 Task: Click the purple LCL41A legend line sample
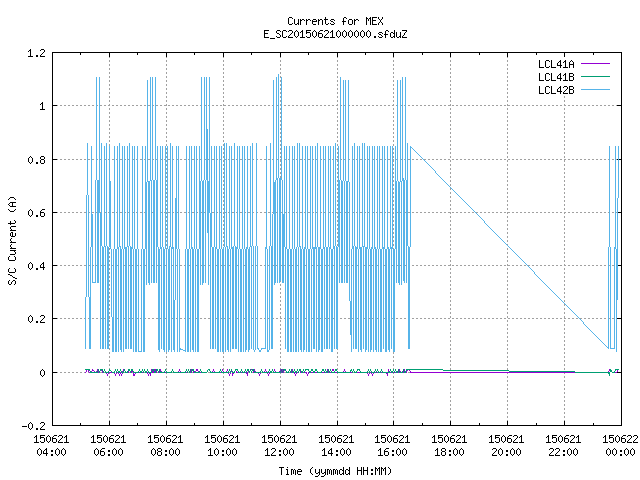[595, 64]
